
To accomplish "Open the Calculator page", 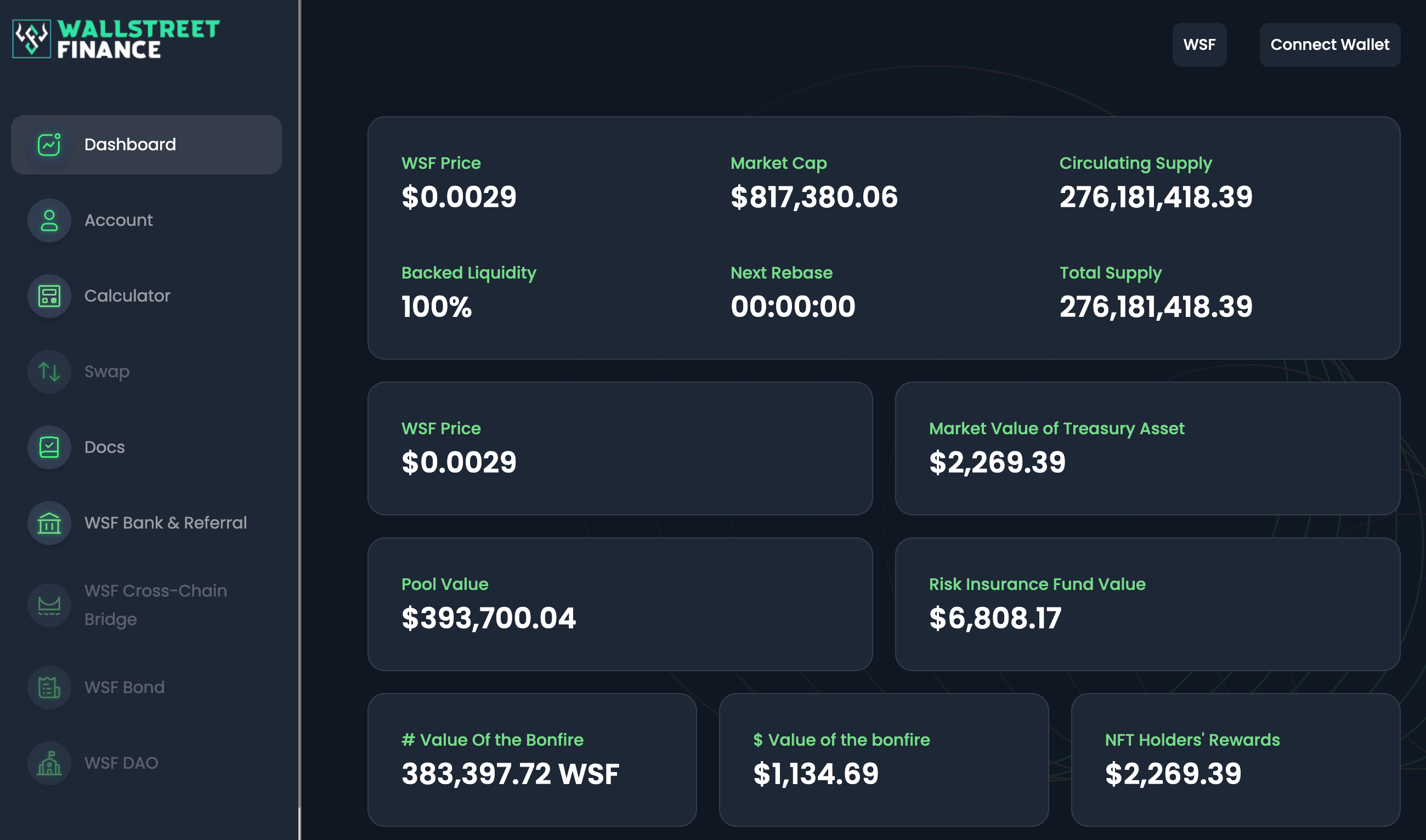I will click(146, 296).
